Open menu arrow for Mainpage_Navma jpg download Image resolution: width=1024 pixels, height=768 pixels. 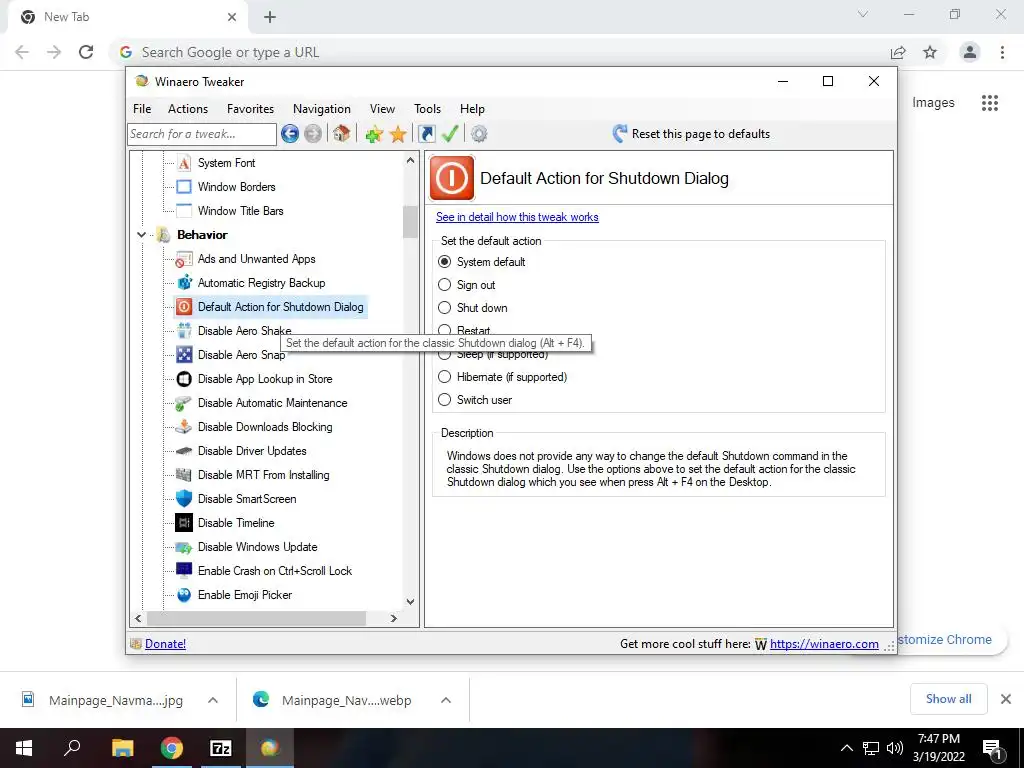[x=213, y=700]
